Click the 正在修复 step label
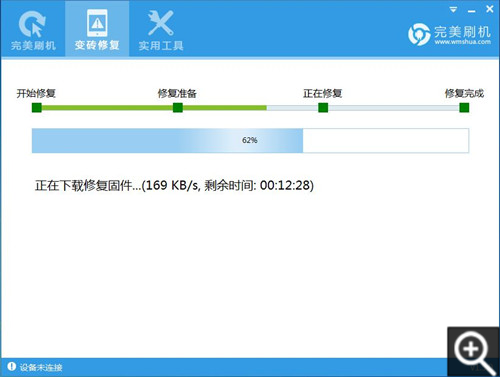Screen dimensions: 500x377 pyautogui.click(x=322, y=93)
